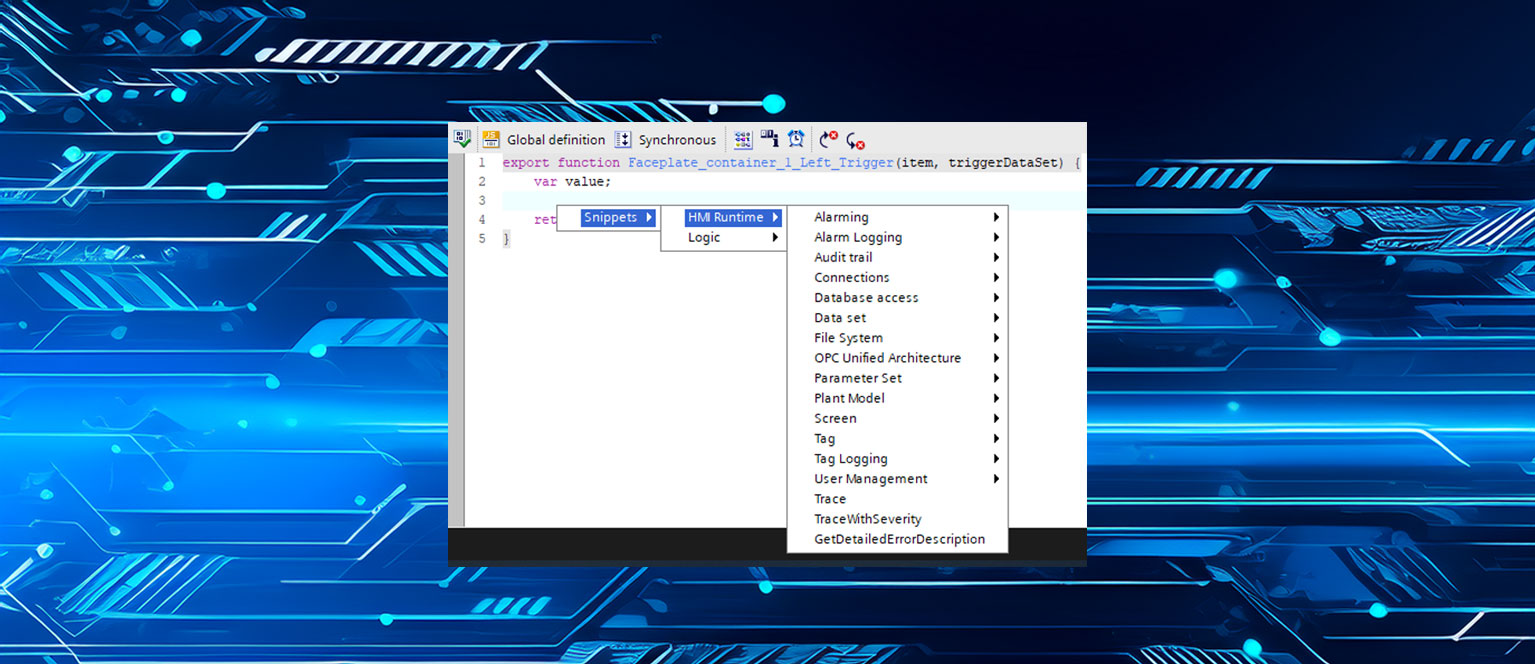
Task: Click the colored grid toolbar icon
Action: pyautogui.click(x=743, y=140)
